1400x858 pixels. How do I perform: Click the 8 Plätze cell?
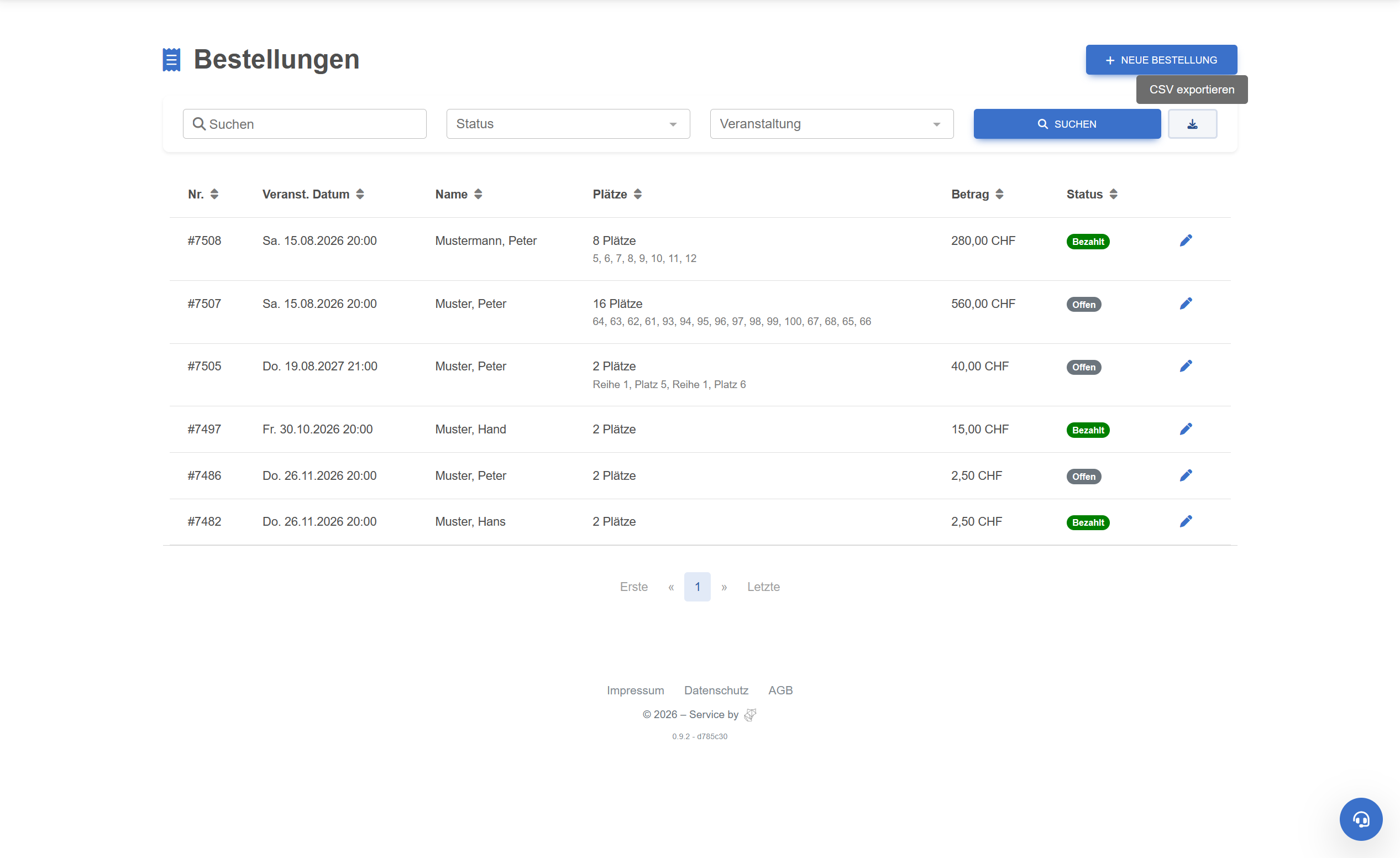614,241
